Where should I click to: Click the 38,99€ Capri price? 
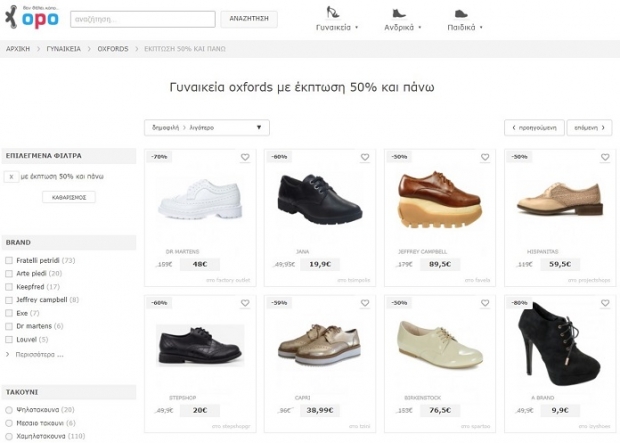pos(320,411)
